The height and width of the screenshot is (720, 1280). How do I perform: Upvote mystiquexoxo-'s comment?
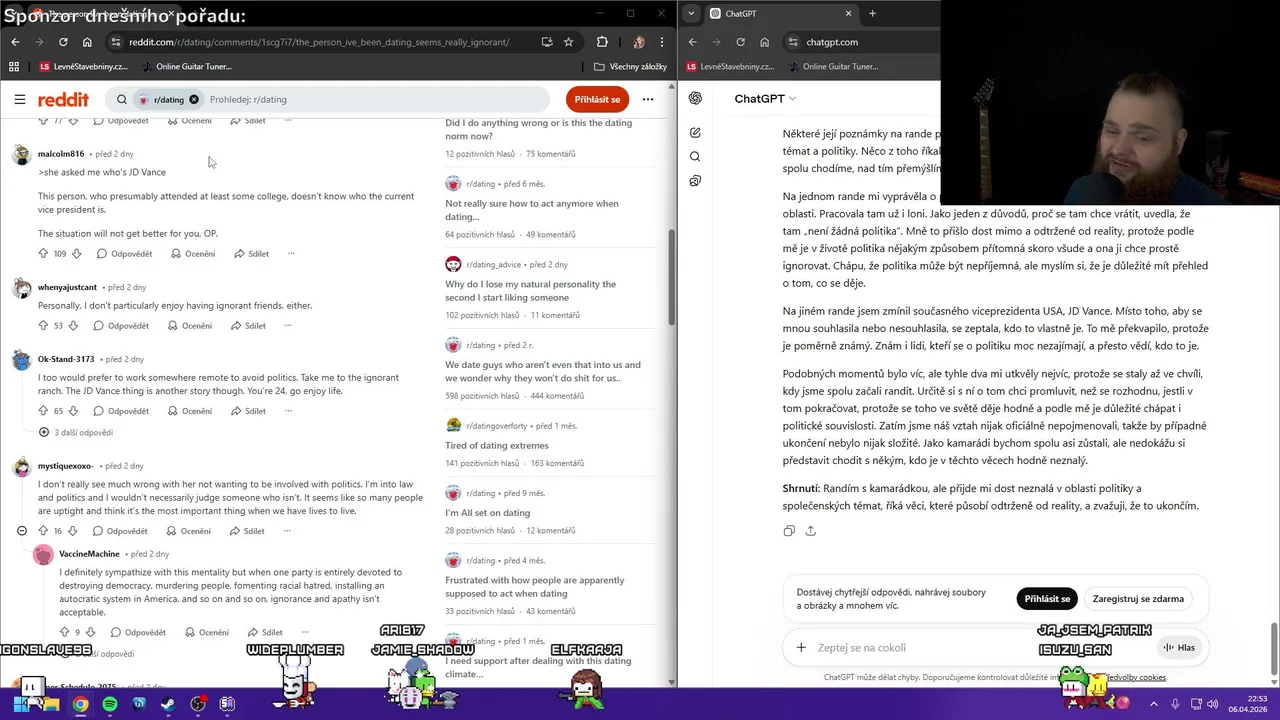pos(43,531)
